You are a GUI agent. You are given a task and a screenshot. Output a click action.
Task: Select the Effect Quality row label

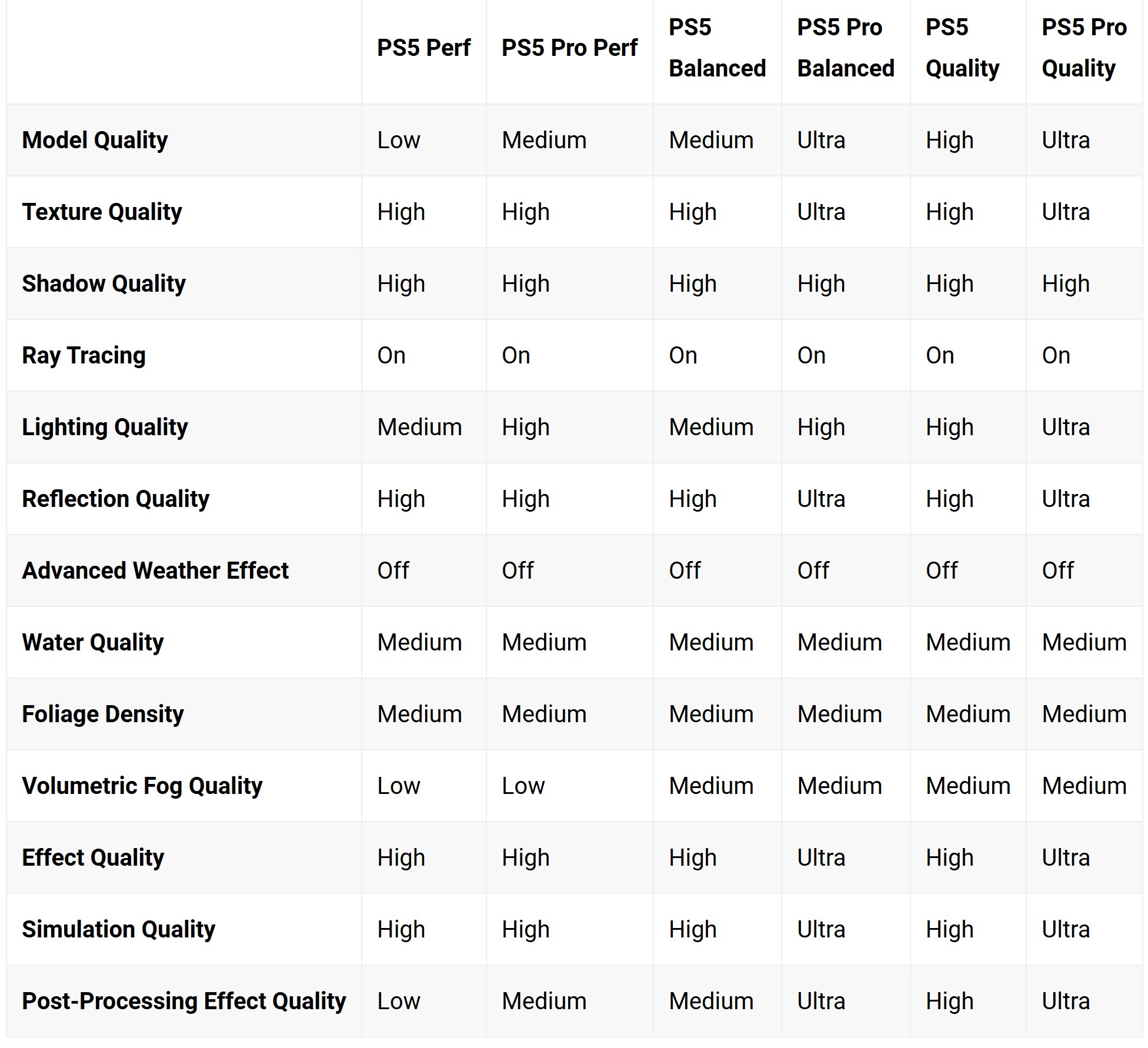(x=93, y=857)
